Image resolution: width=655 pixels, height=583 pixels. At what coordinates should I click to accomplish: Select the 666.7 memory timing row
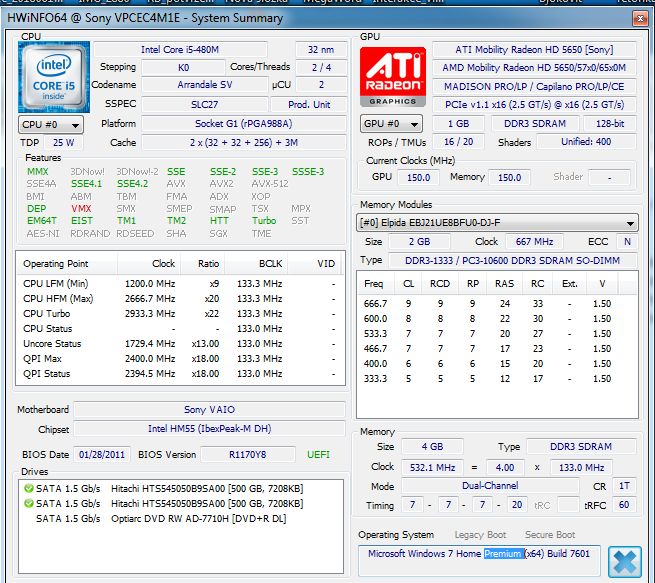(x=495, y=303)
